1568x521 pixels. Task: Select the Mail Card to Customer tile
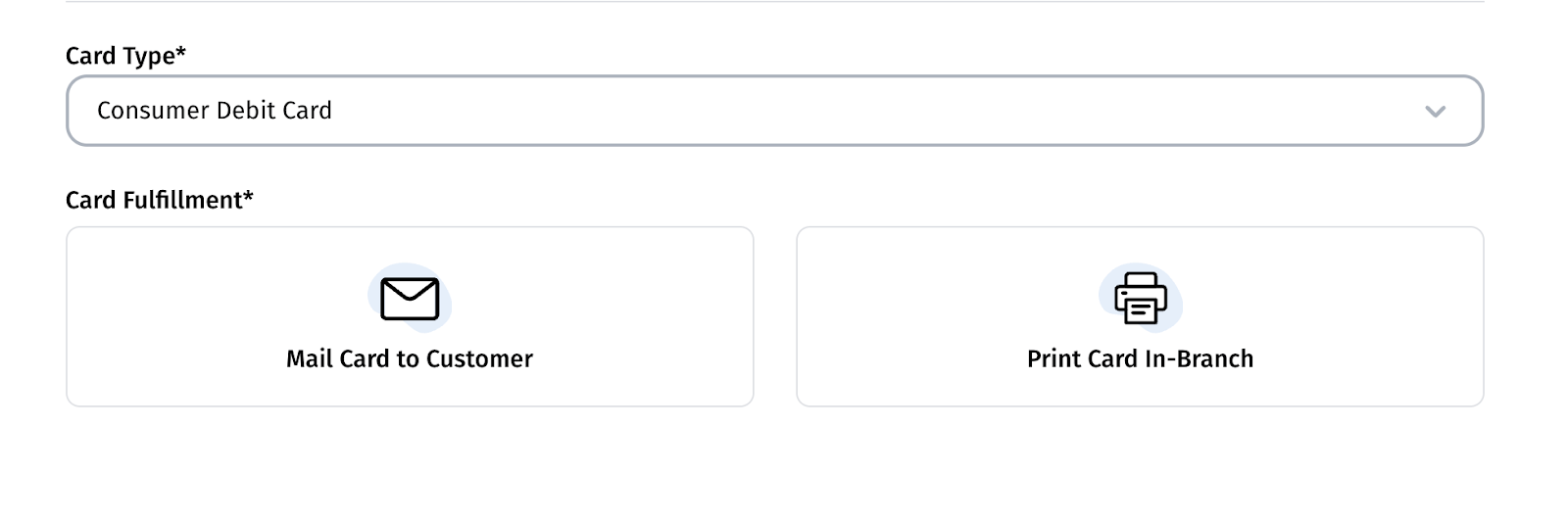click(x=410, y=316)
